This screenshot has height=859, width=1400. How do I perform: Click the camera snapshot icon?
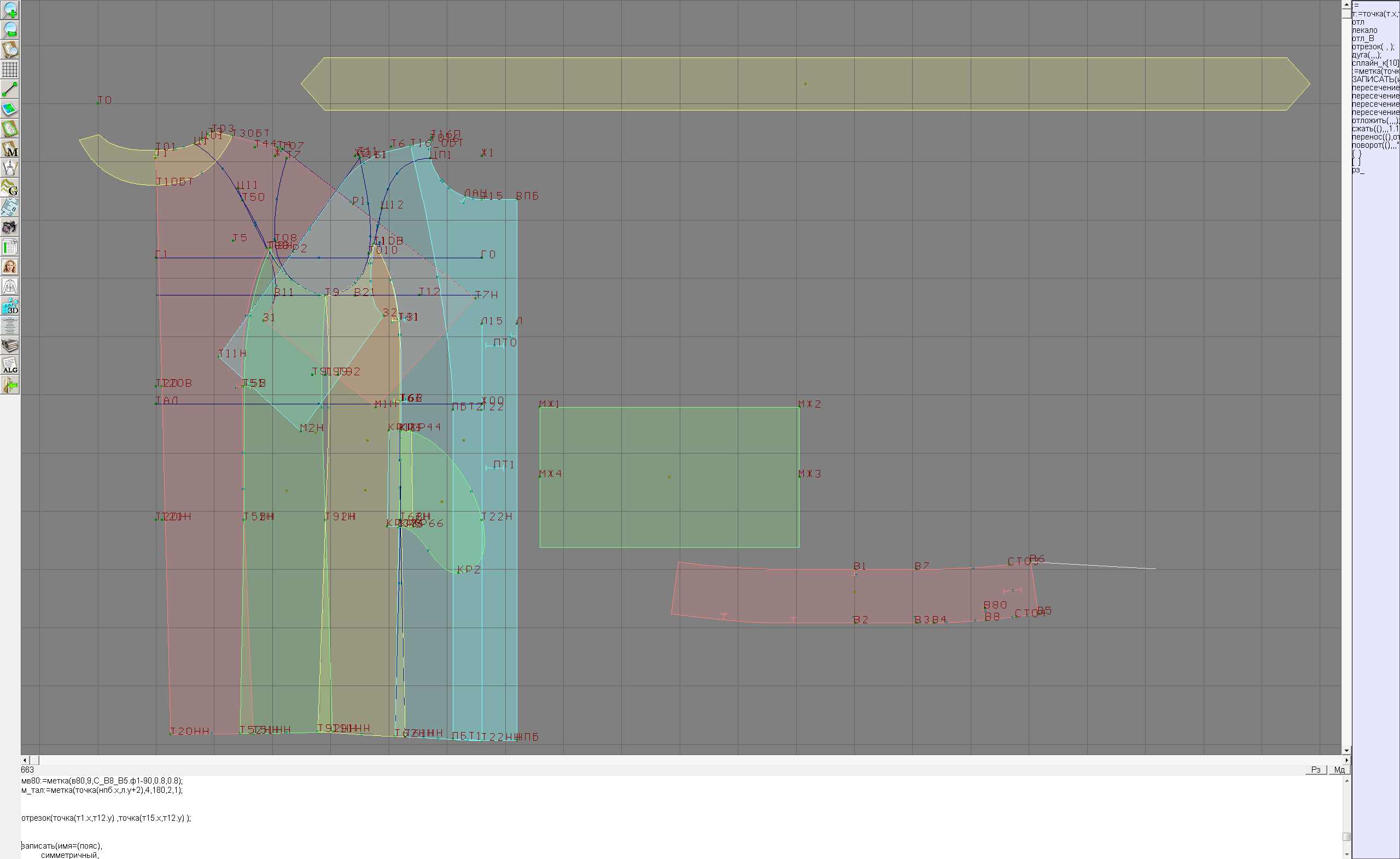[10, 228]
